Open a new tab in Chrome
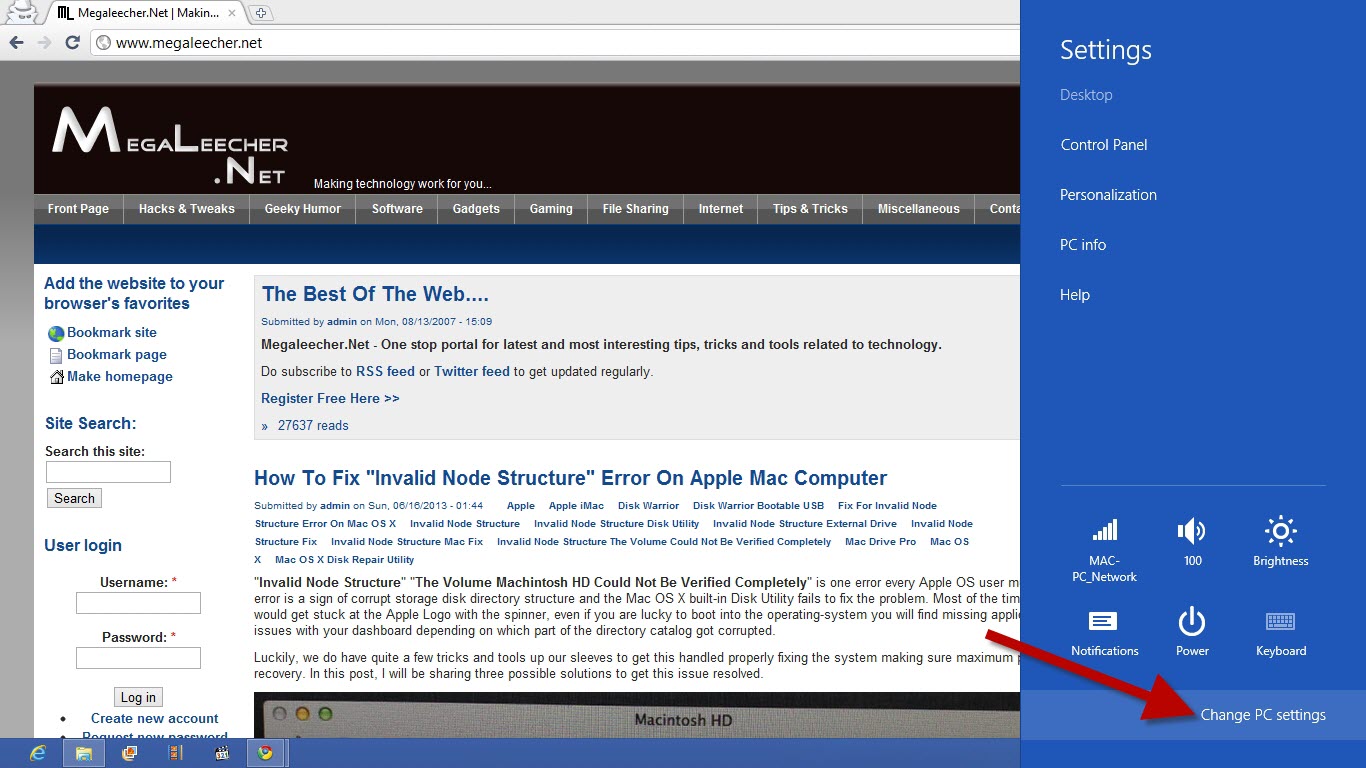 click(261, 13)
